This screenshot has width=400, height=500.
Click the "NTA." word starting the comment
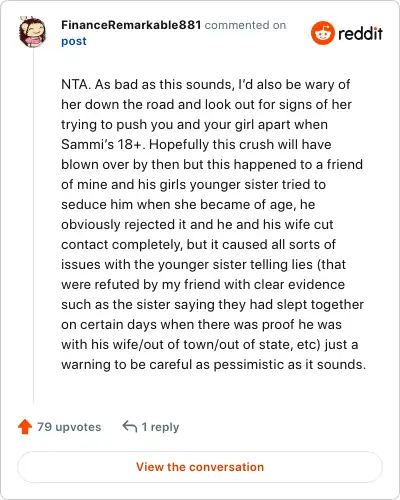76,84
